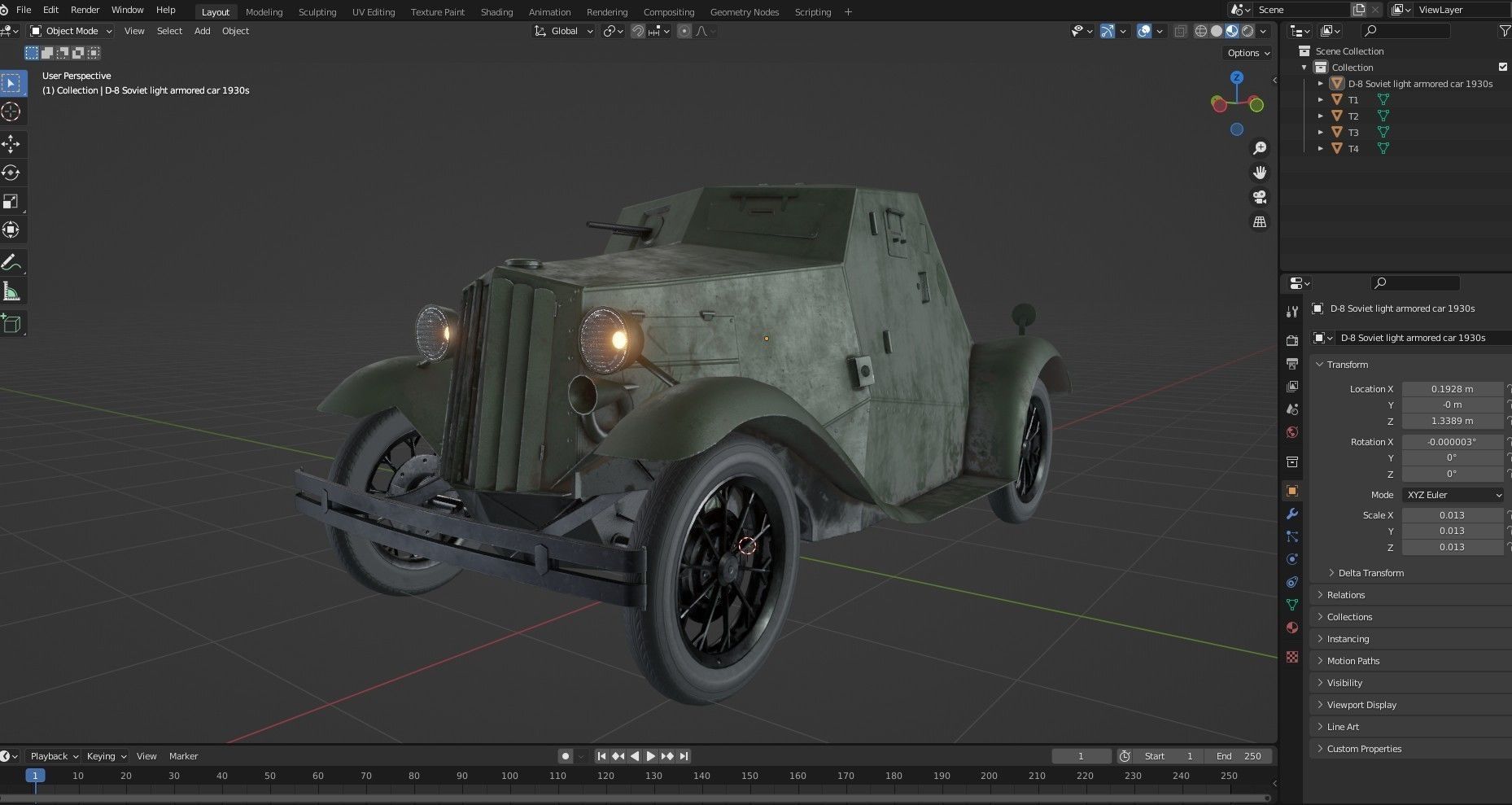Select the Measure tool
This screenshot has height=805, width=1512.
pyautogui.click(x=11, y=291)
